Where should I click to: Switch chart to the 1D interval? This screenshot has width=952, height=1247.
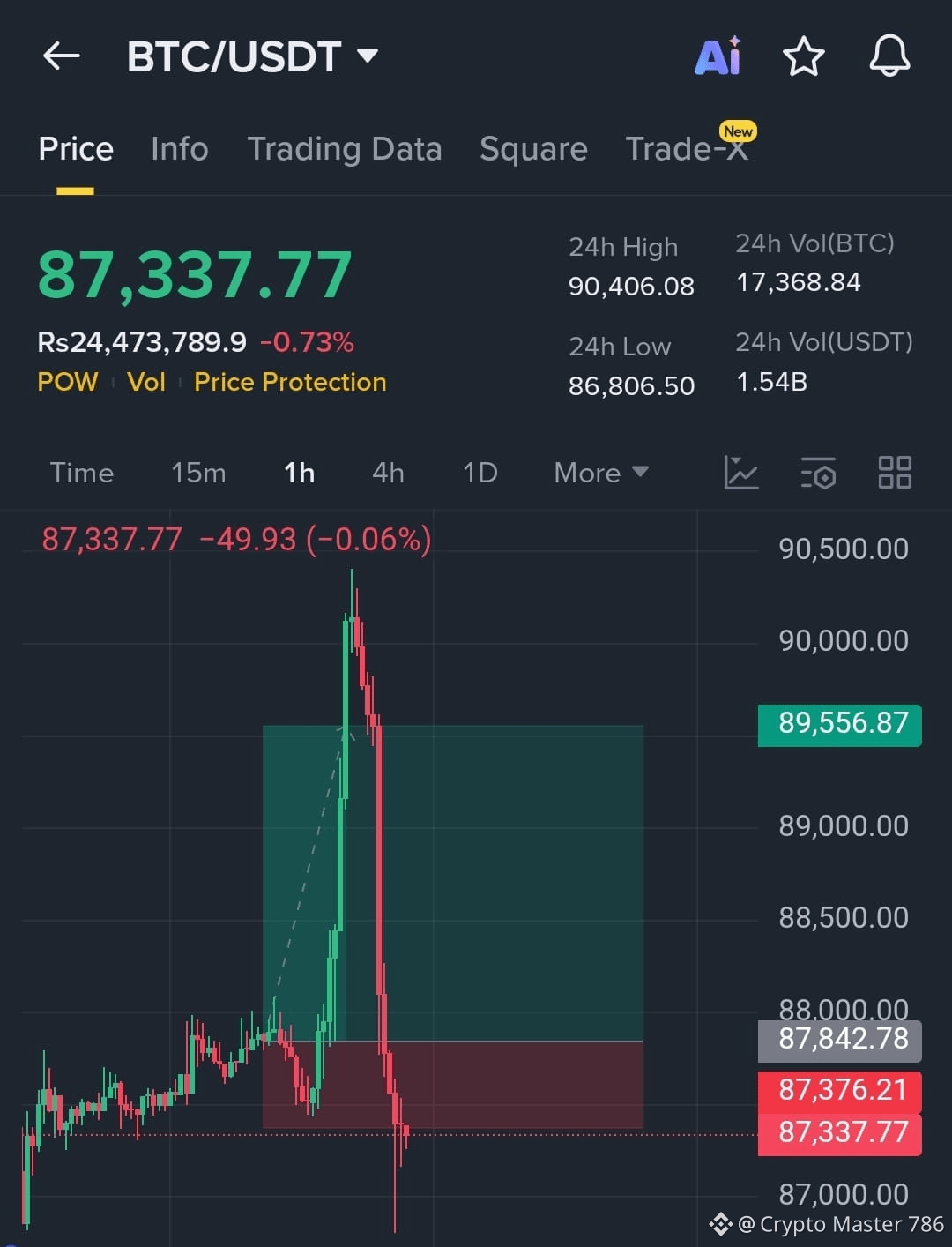coord(479,474)
